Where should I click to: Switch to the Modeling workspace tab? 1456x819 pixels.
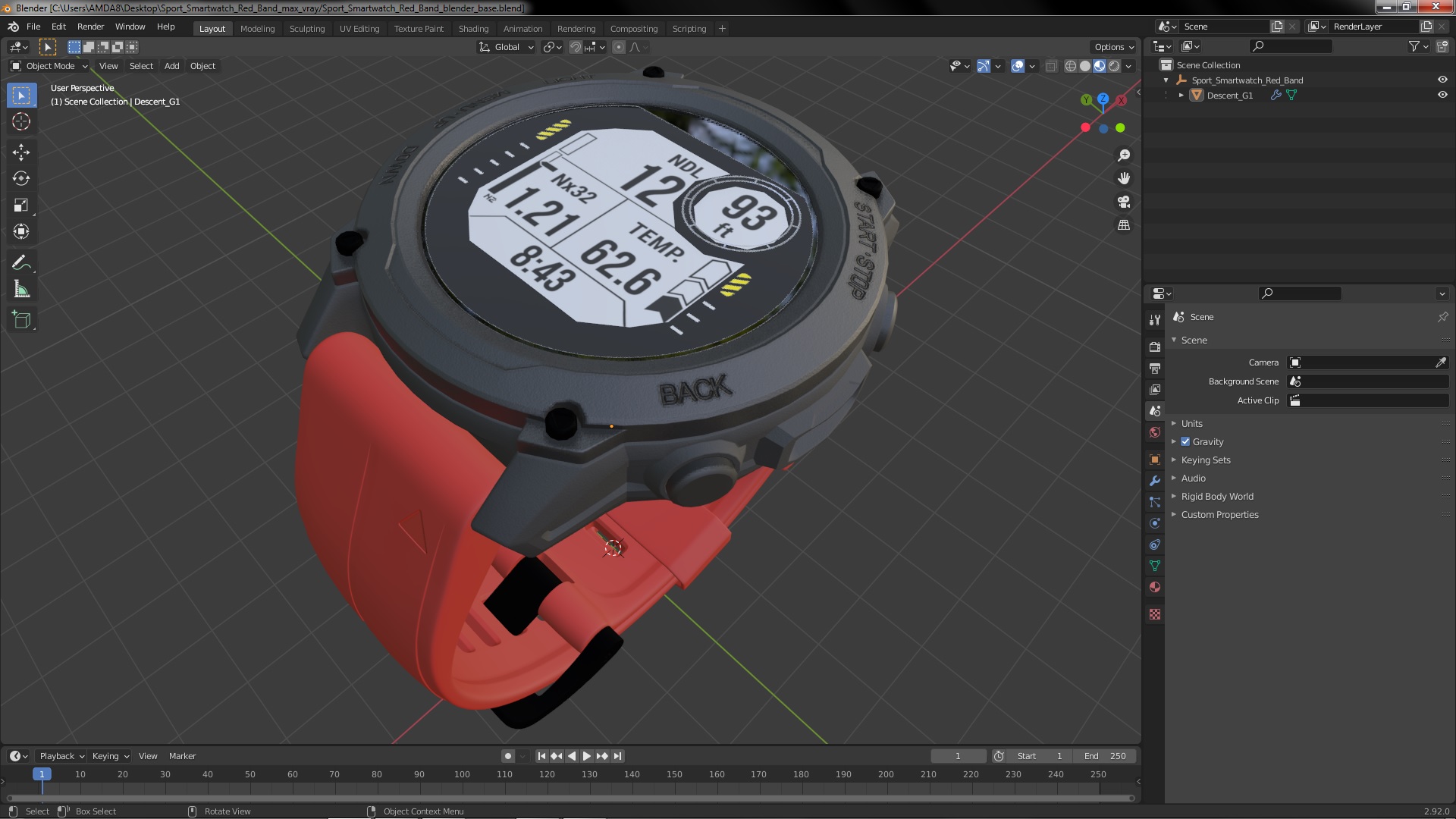tap(257, 29)
